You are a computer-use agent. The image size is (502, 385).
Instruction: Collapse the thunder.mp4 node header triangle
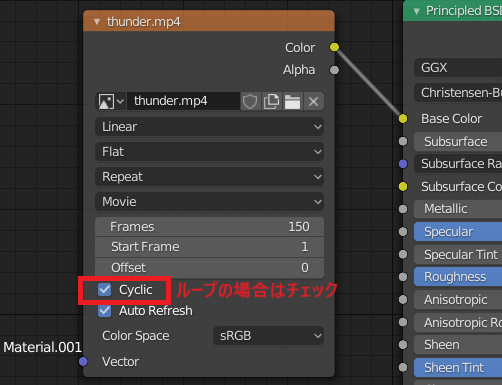[97, 22]
